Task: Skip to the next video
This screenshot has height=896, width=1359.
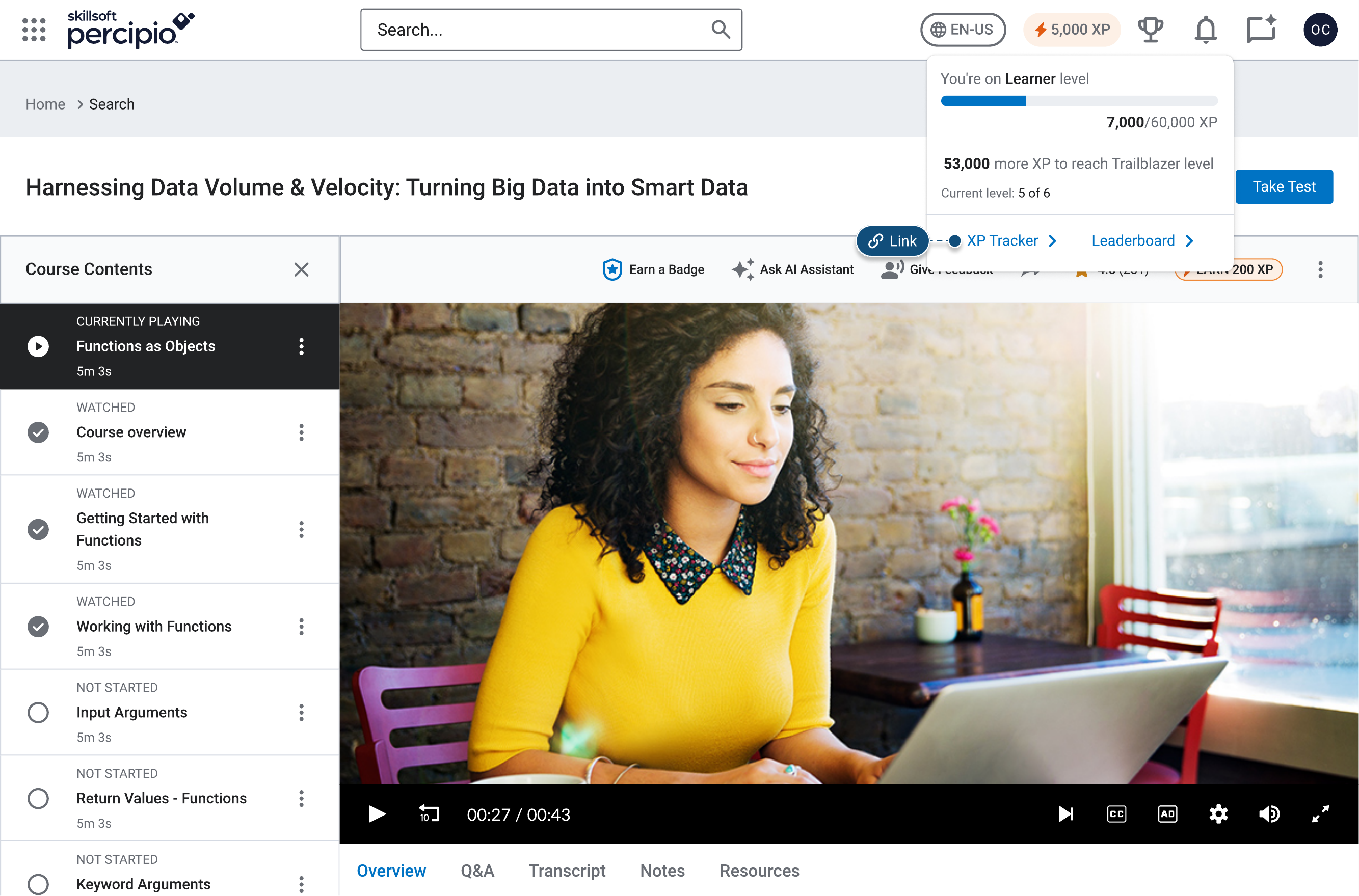Action: 1065,813
